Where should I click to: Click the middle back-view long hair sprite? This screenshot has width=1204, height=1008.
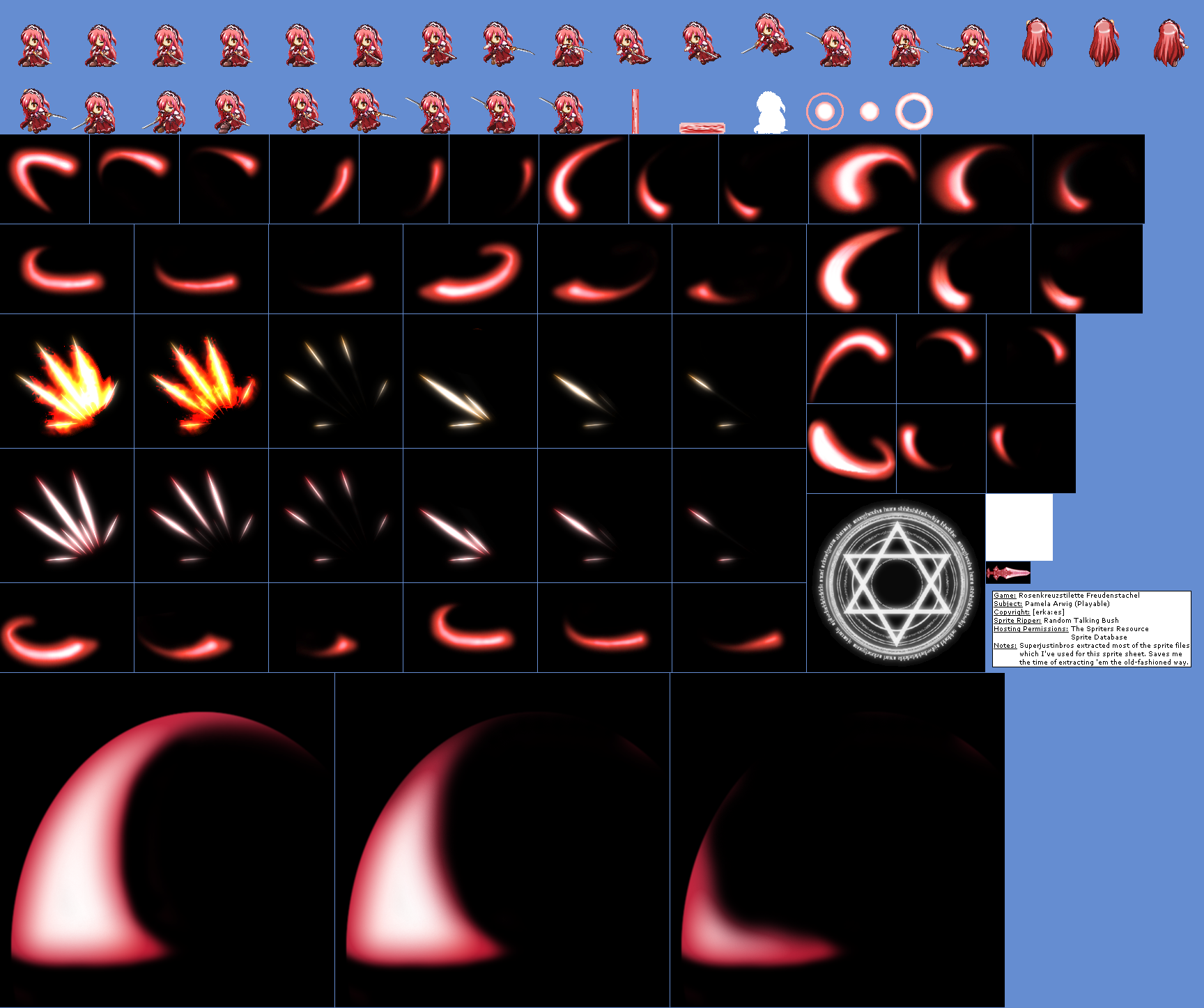[1104, 43]
